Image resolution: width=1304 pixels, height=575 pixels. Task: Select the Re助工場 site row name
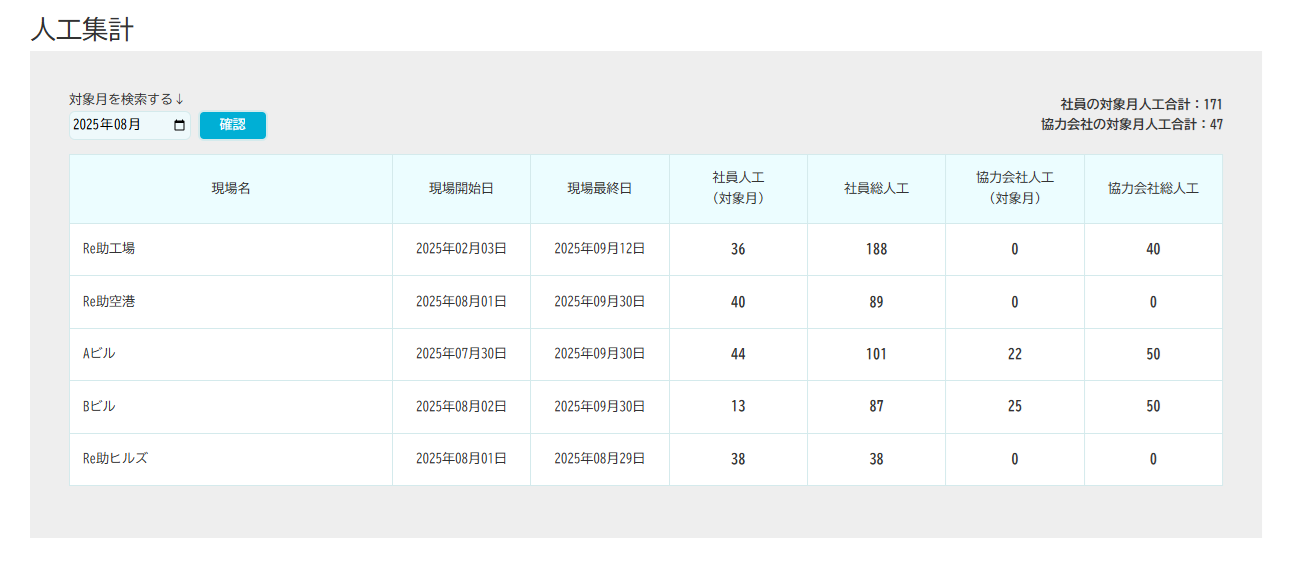109,249
